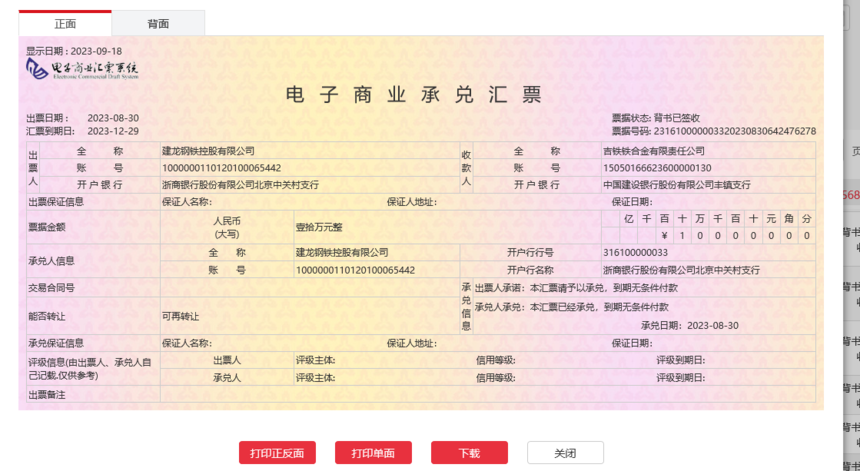Screen dimensions: 860x471
Task: Click acceptor account in 承兑人信息 row
Action: (355, 270)
